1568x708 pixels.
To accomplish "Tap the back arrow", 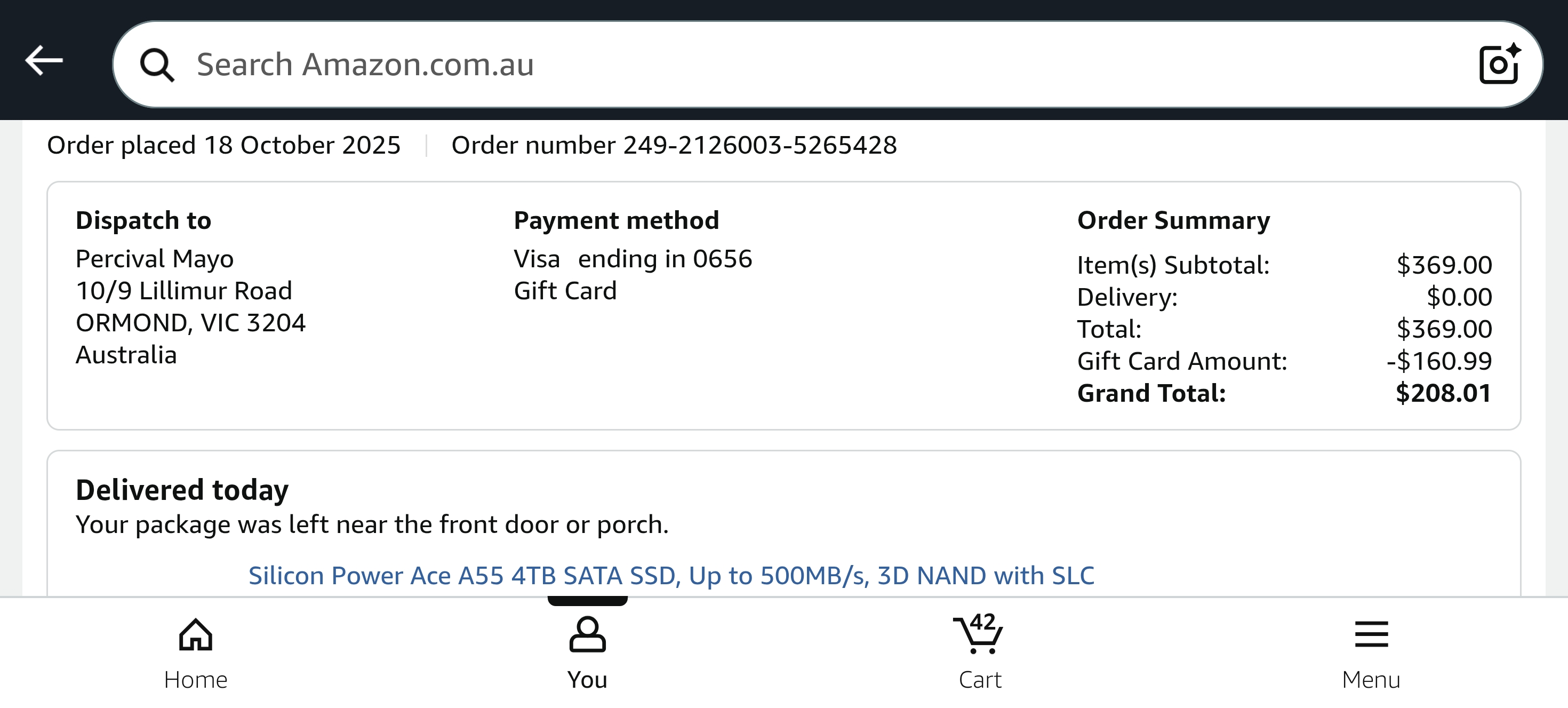I will point(44,61).
